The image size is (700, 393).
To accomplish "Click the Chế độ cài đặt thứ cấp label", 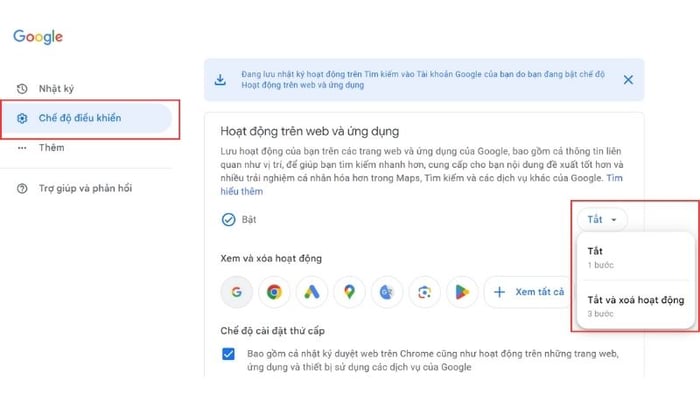I will (x=272, y=331).
